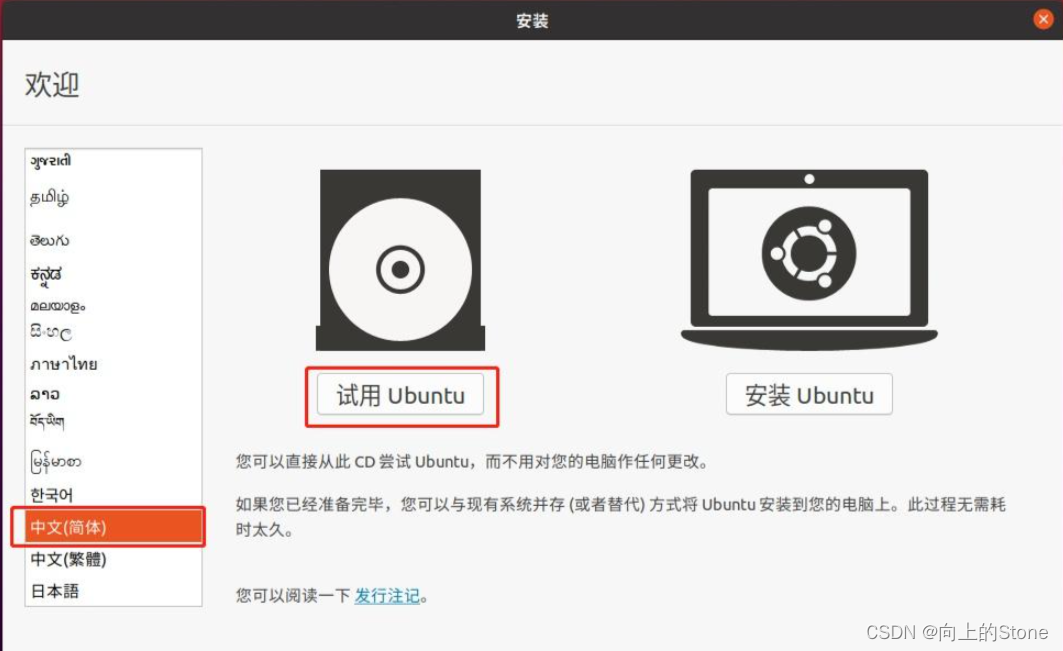Click the 试用 Ubuntu button
This screenshot has height=651, width=1063.
(400, 395)
